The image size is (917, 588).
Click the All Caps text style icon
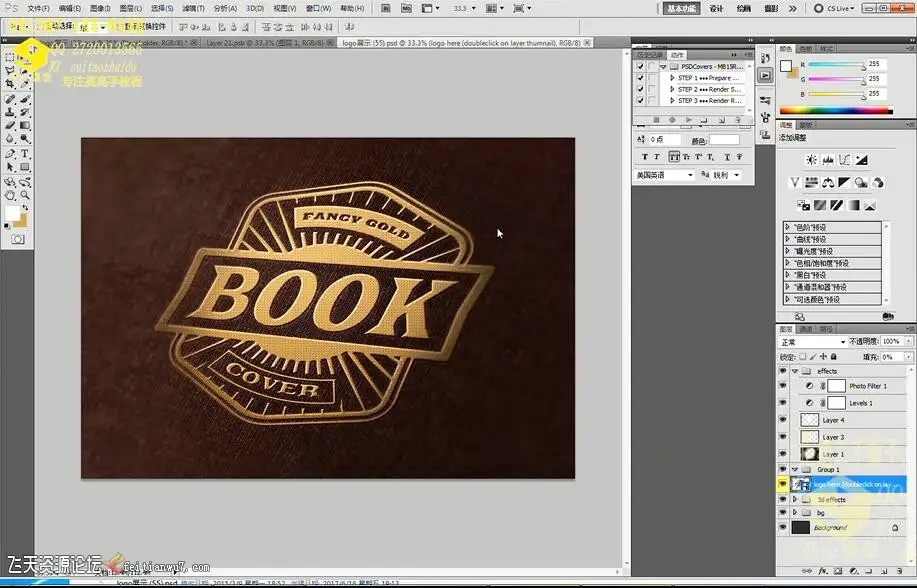(674, 157)
